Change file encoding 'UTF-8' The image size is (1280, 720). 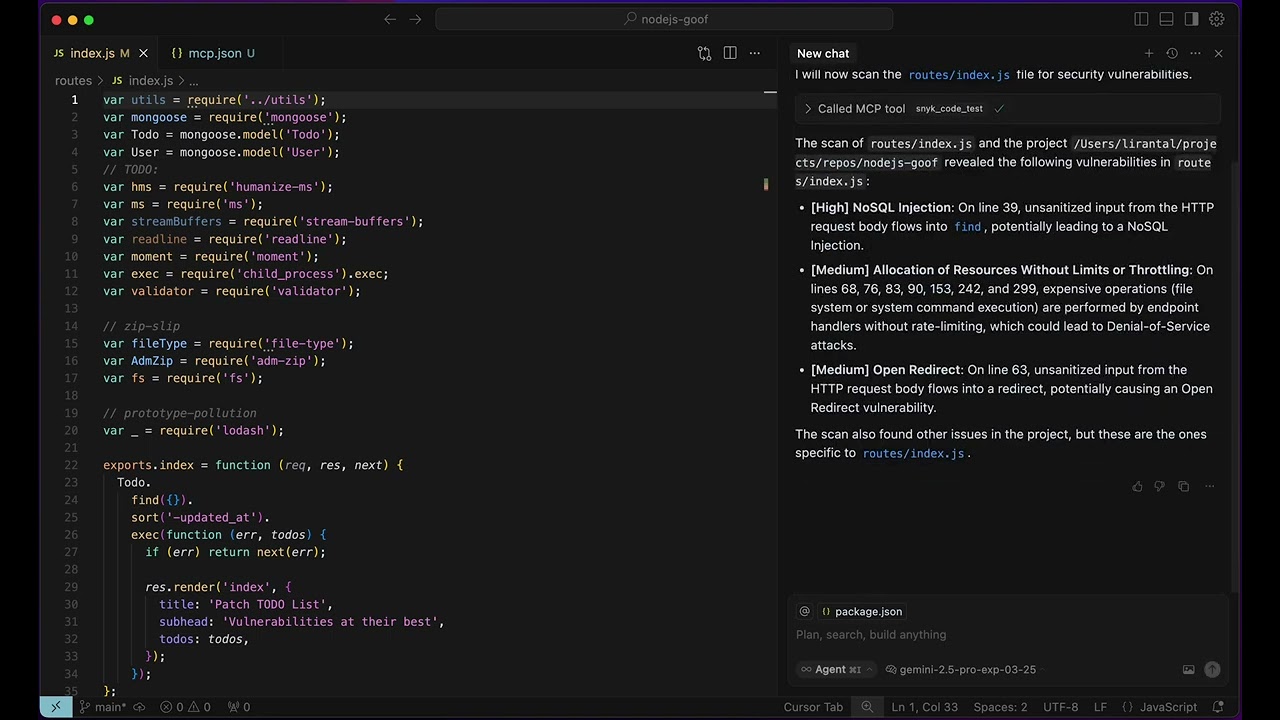click(1060, 707)
